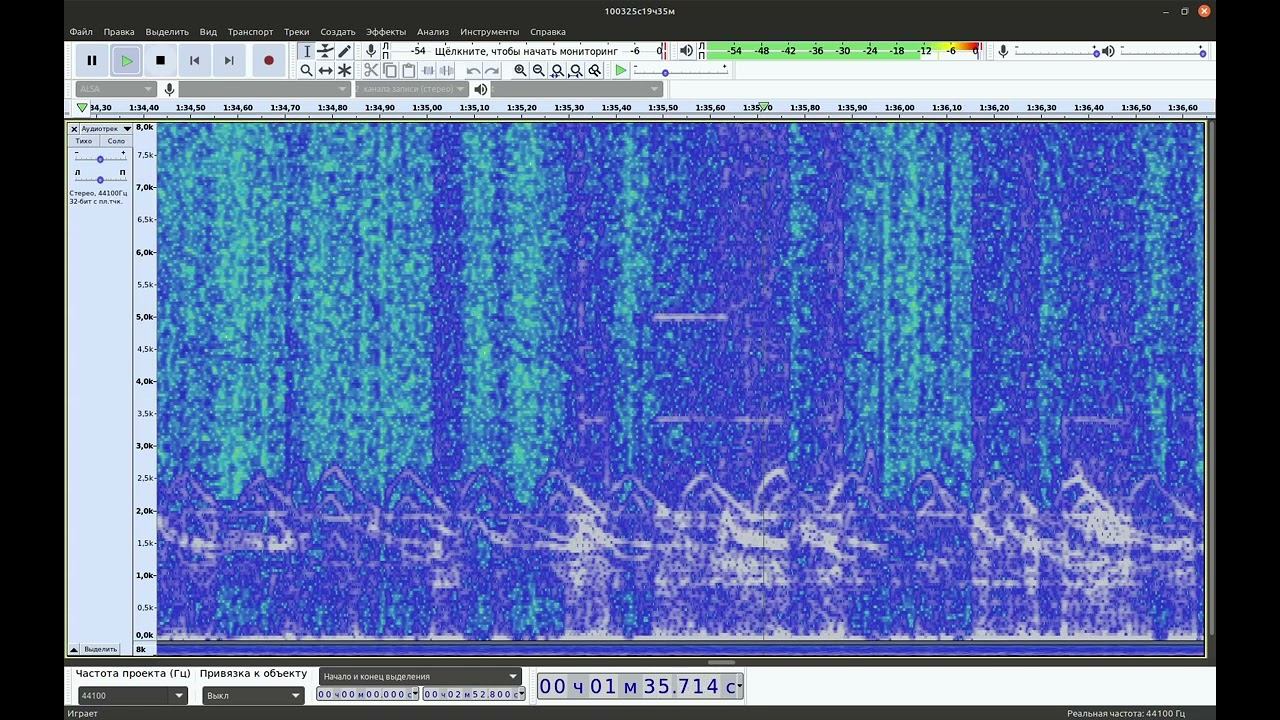This screenshot has height=720, width=1280.
Task: Click the Выделить button under the track
Action: point(100,649)
